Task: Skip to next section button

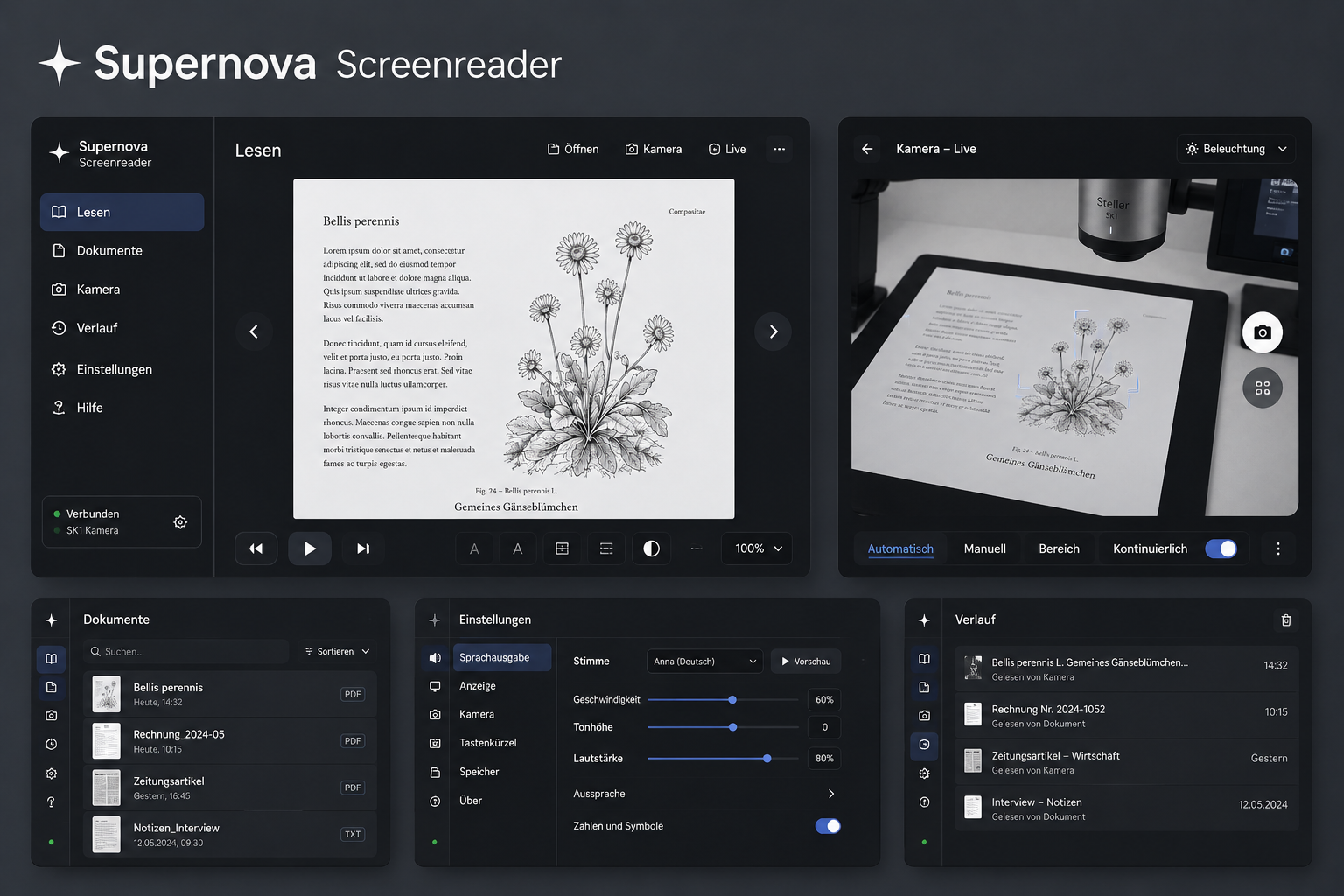Action: tap(363, 549)
